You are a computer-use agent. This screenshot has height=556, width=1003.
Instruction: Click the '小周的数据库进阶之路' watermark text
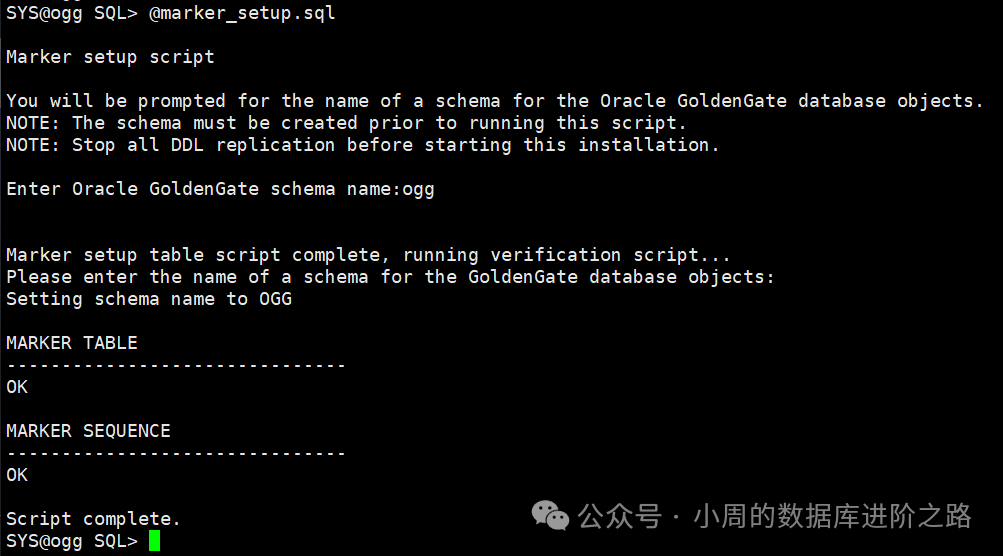click(833, 516)
